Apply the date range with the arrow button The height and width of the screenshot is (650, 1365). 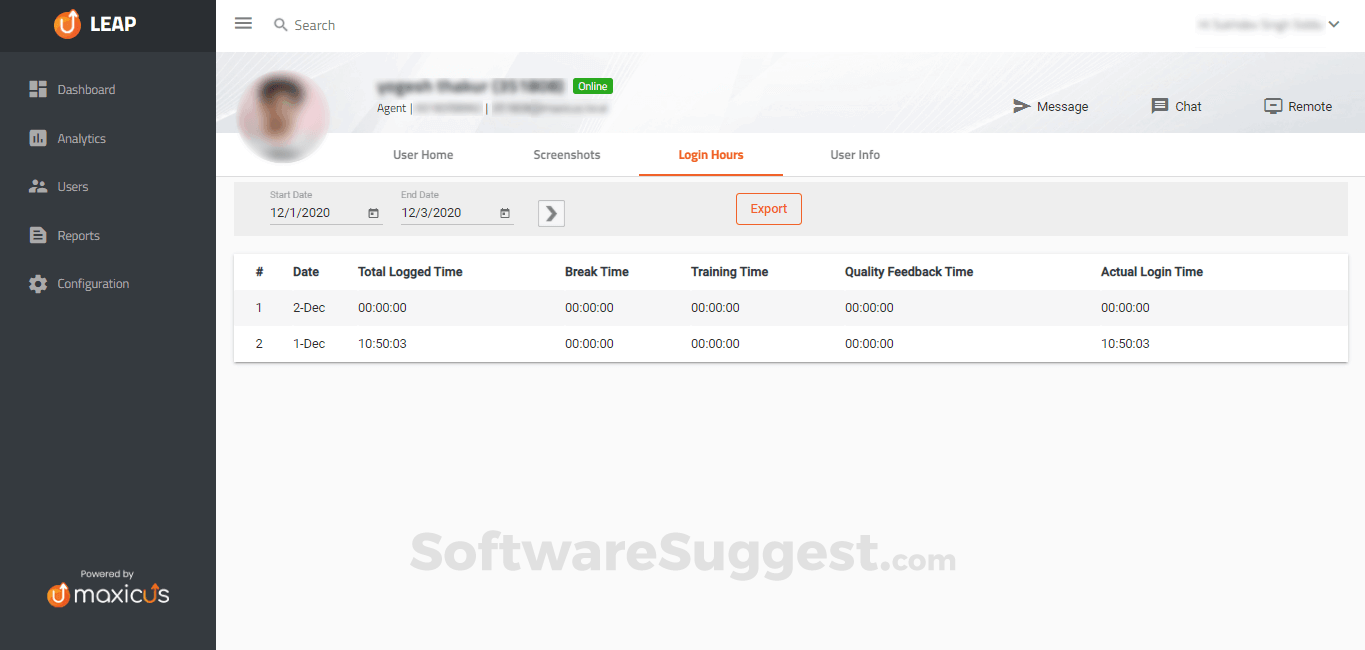[x=551, y=212]
